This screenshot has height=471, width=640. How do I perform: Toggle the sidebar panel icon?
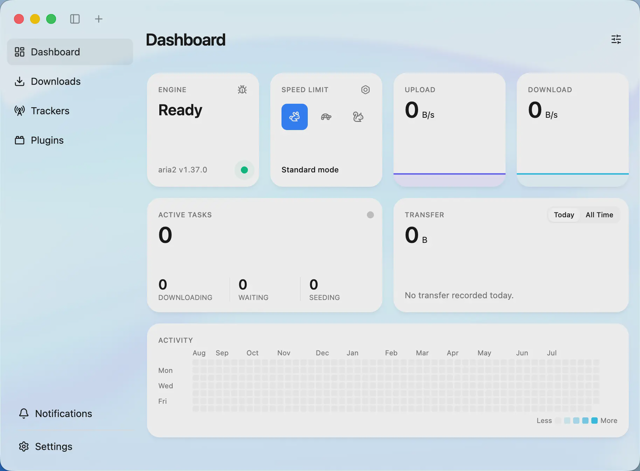(x=75, y=19)
